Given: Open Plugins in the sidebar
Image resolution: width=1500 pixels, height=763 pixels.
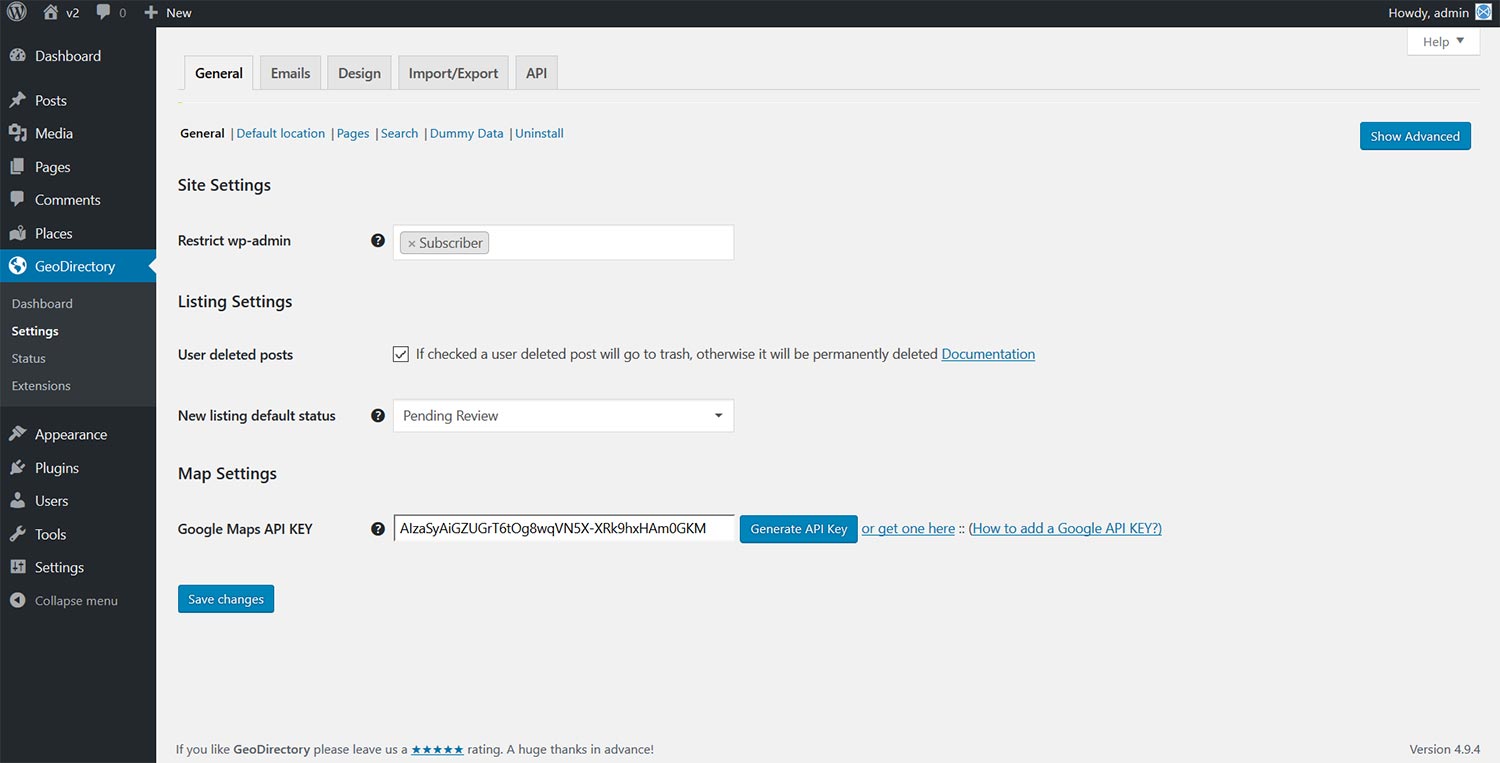Looking at the screenshot, I should pyautogui.click(x=57, y=468).
